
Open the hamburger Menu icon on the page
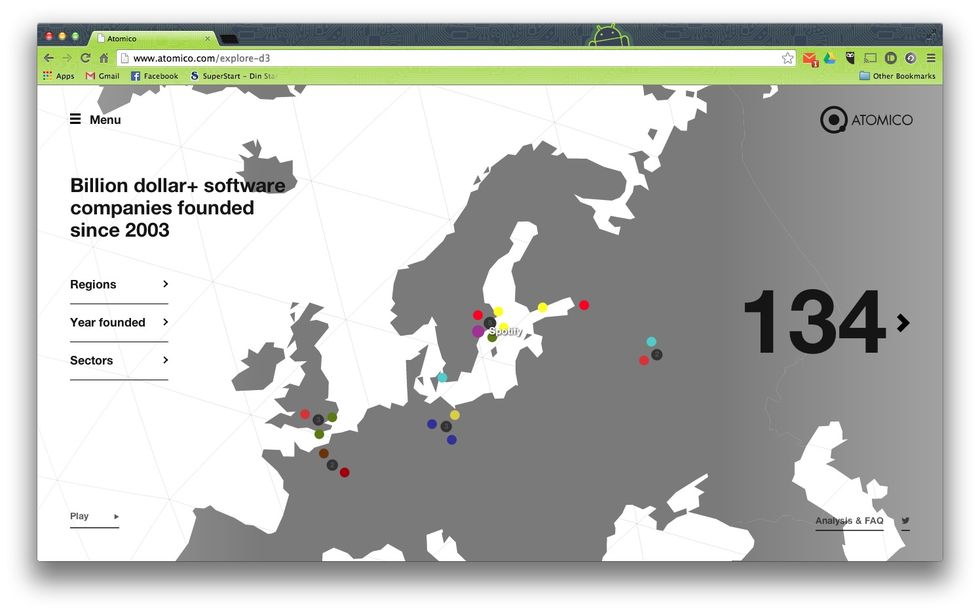[x=76, y=120]
